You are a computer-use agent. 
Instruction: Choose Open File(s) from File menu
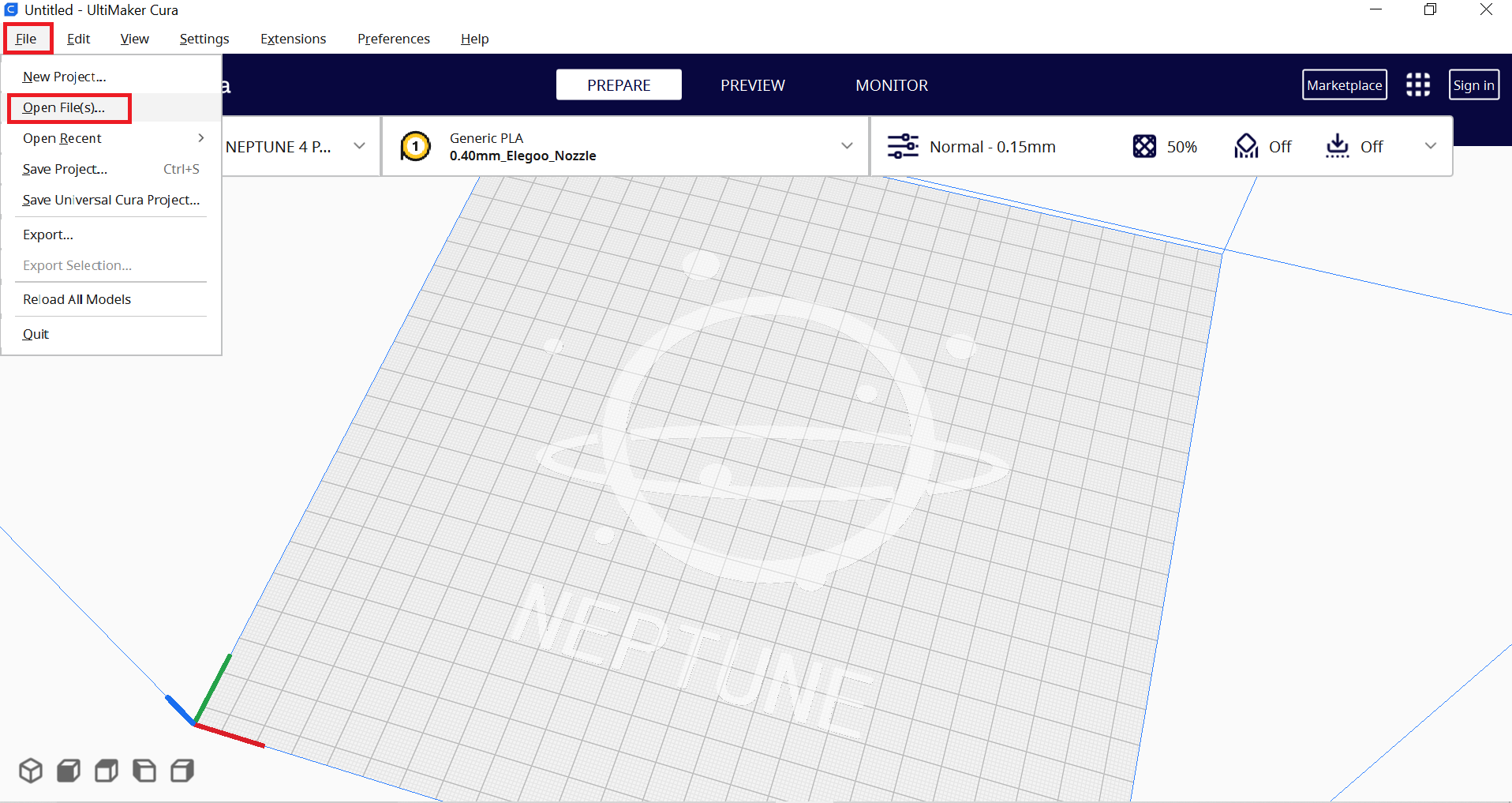tap(111, 107)
